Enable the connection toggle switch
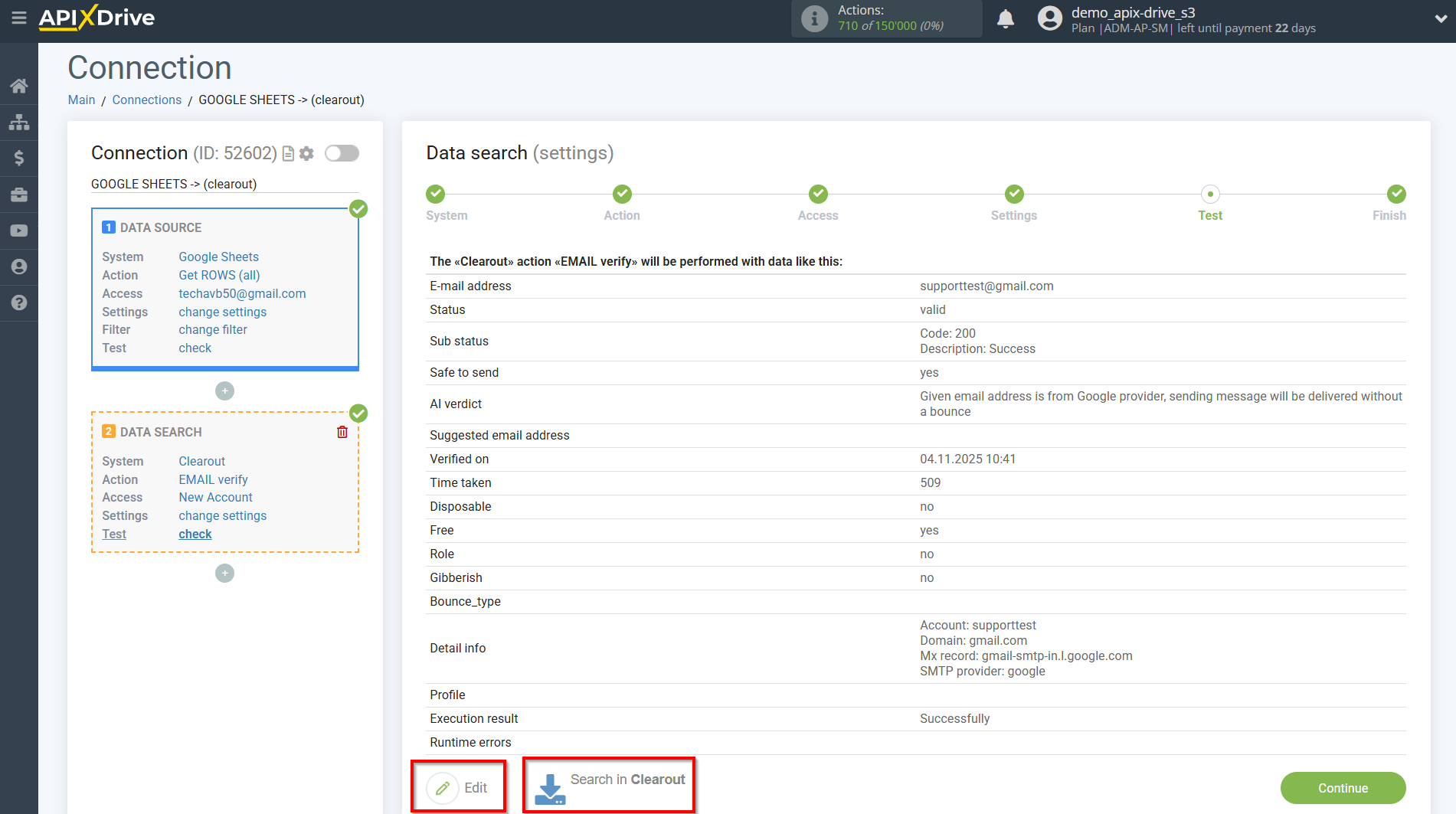Image resolution: width=1456 pixels, height=814 pixels. 342,153
